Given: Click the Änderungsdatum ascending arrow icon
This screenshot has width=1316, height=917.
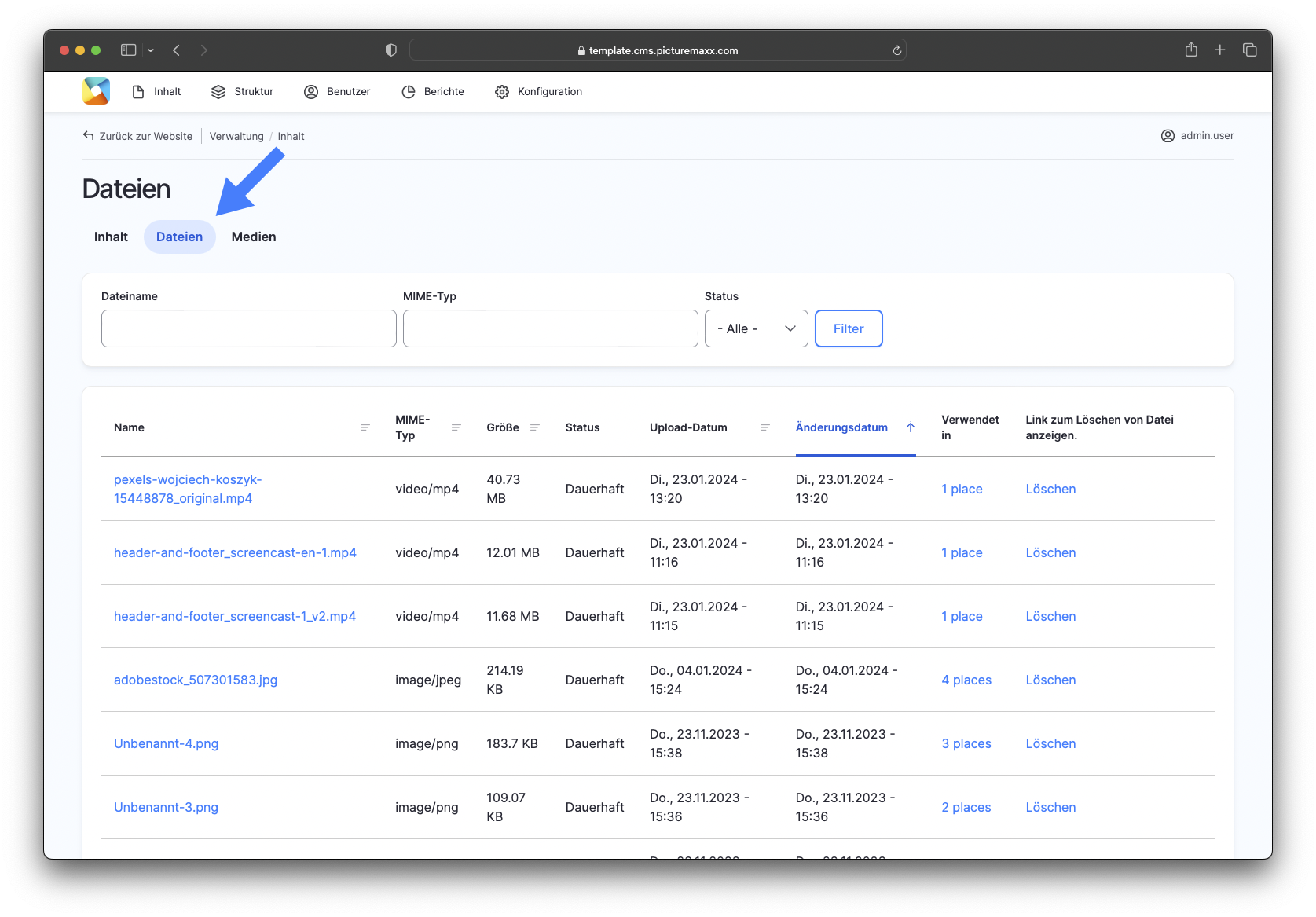Looking at the screenshot, I should pos(911,427).
